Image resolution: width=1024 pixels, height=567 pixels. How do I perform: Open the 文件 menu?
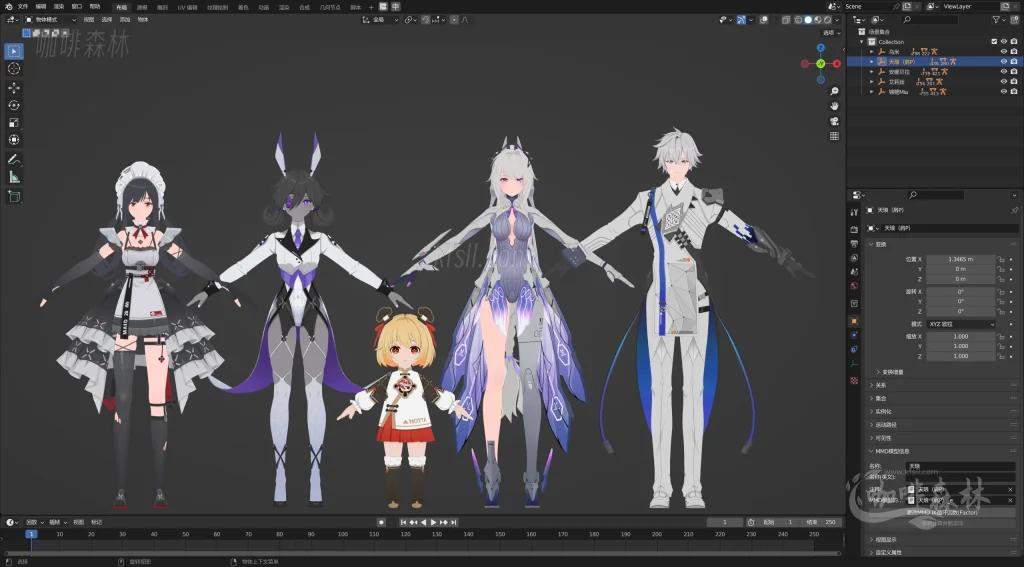point(23,7)
